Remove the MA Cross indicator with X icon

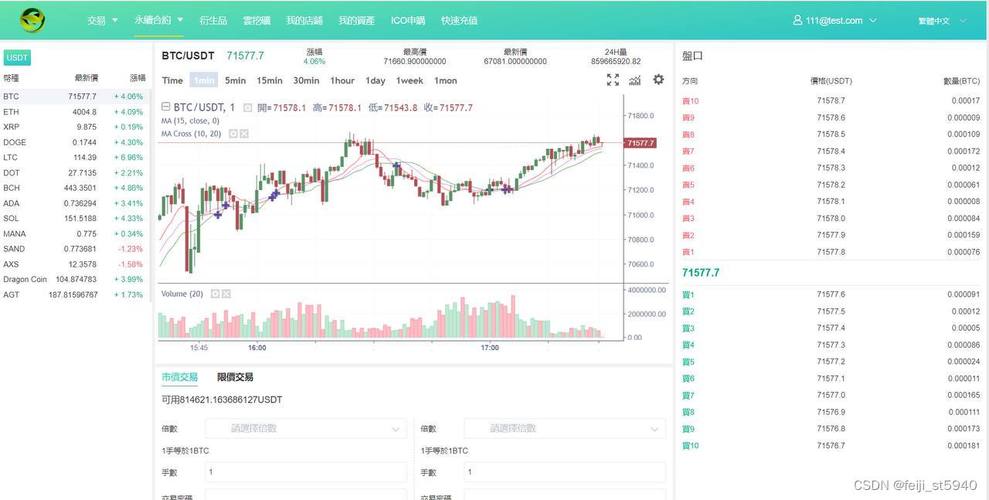click(x=244, y=134)
